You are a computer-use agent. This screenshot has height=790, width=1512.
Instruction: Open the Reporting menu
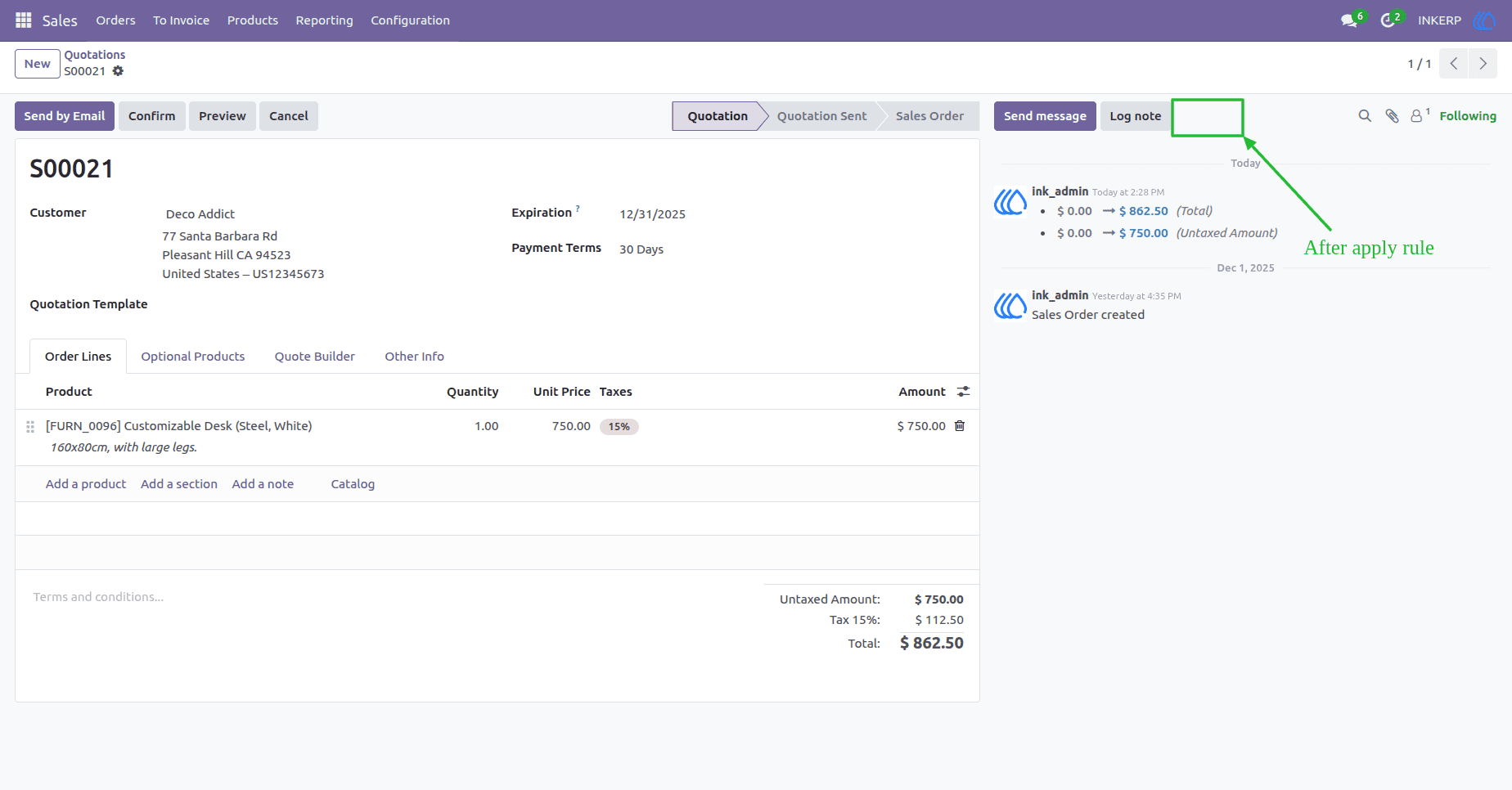click(x=325, y=20)
